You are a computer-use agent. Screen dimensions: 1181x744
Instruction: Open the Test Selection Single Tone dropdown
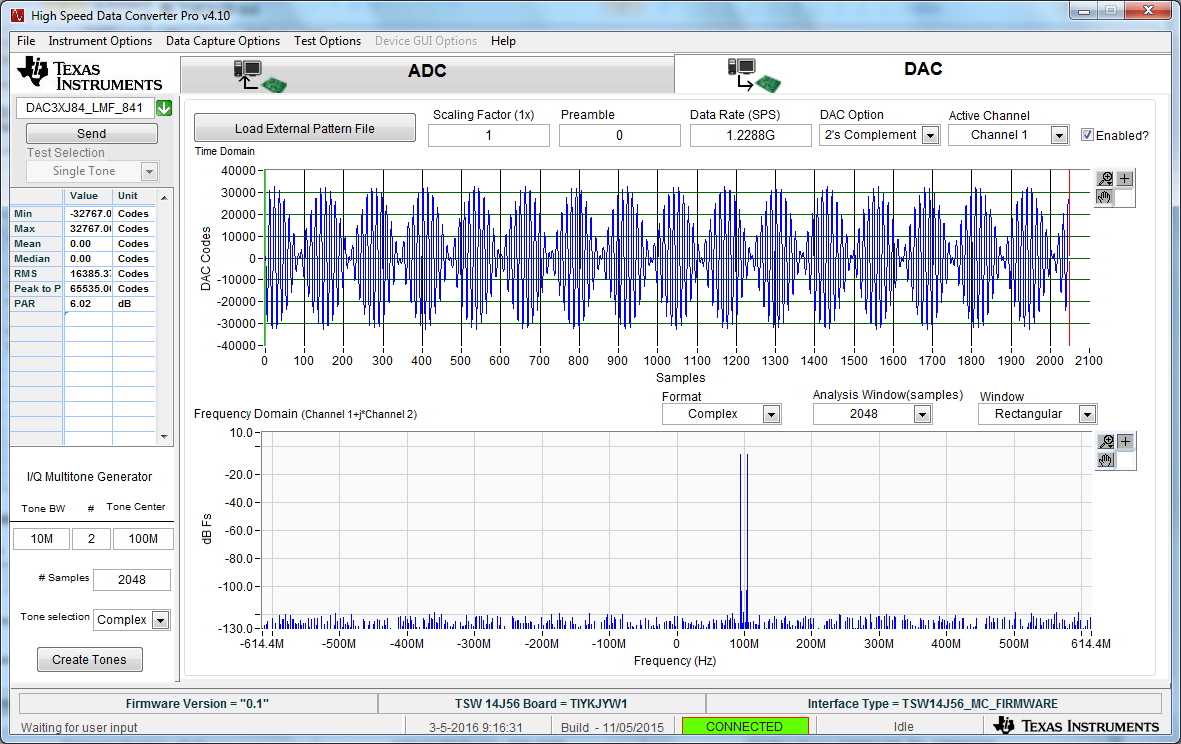[149, 172]
